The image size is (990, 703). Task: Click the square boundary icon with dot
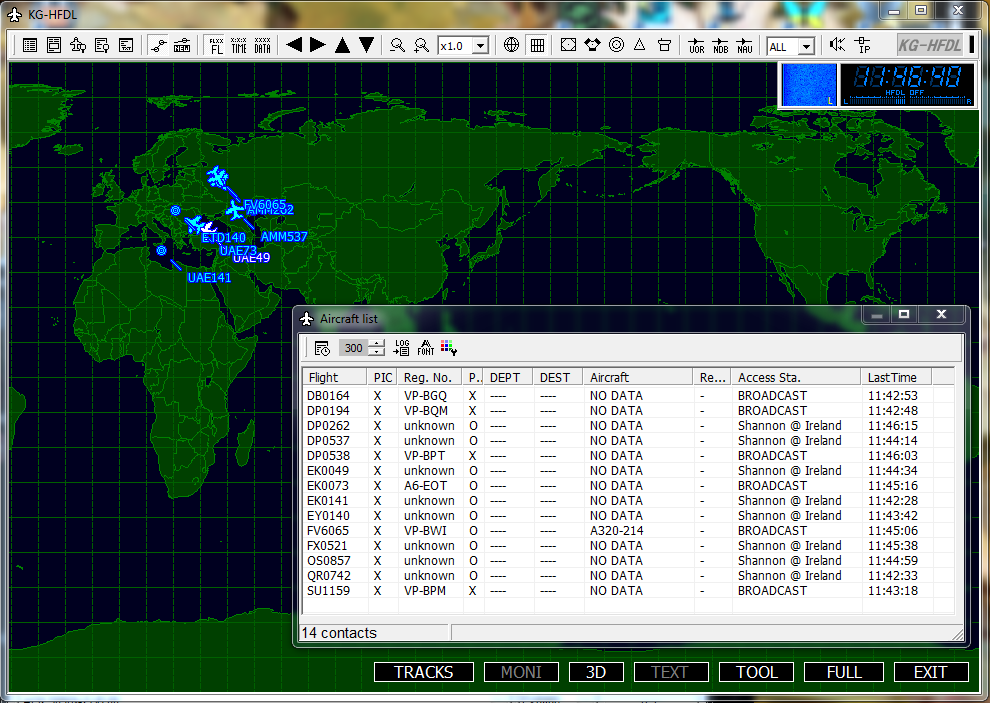click(x=568, y=45)
